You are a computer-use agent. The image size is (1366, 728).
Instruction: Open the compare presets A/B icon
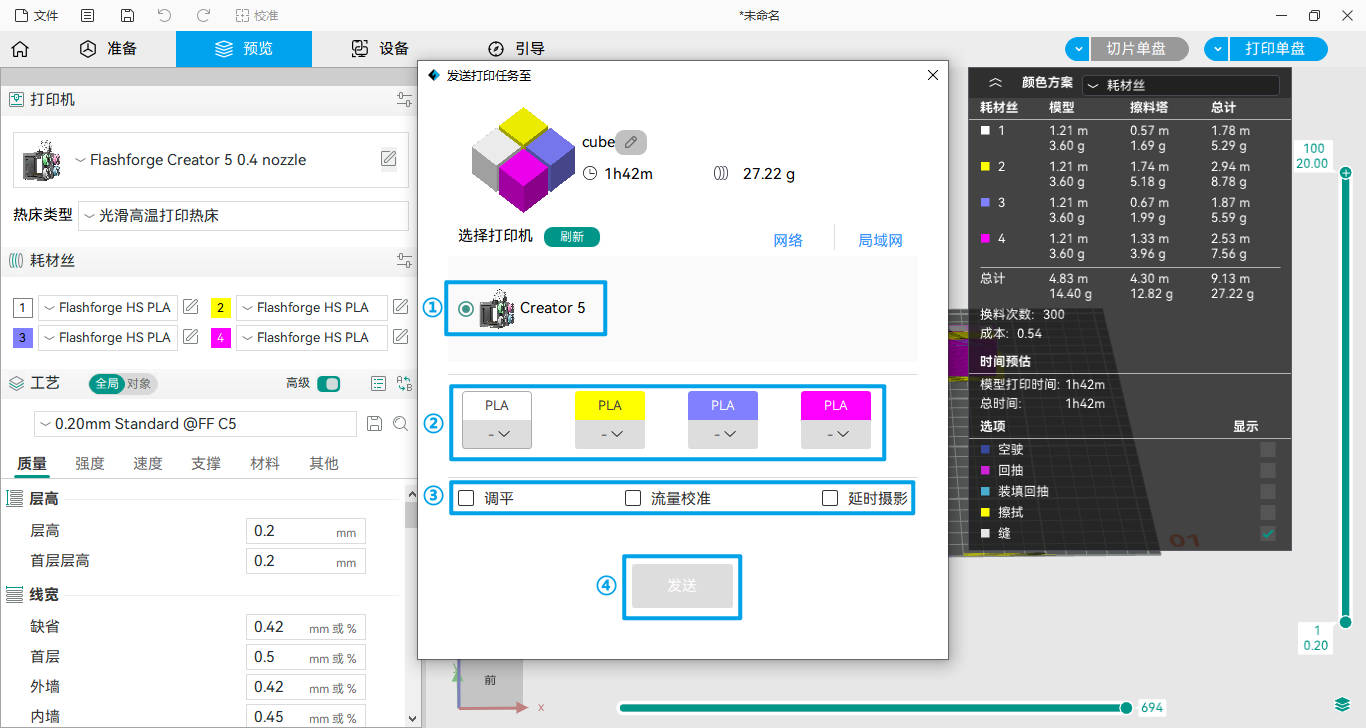[404, 383]
